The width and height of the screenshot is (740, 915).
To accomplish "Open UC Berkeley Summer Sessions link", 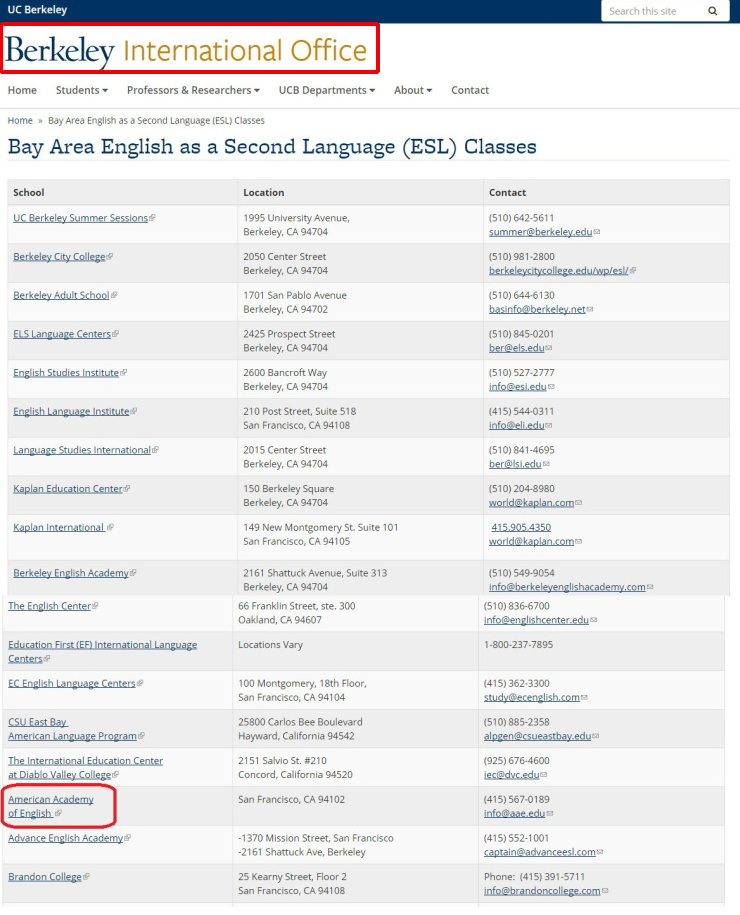I will [81, 218].
